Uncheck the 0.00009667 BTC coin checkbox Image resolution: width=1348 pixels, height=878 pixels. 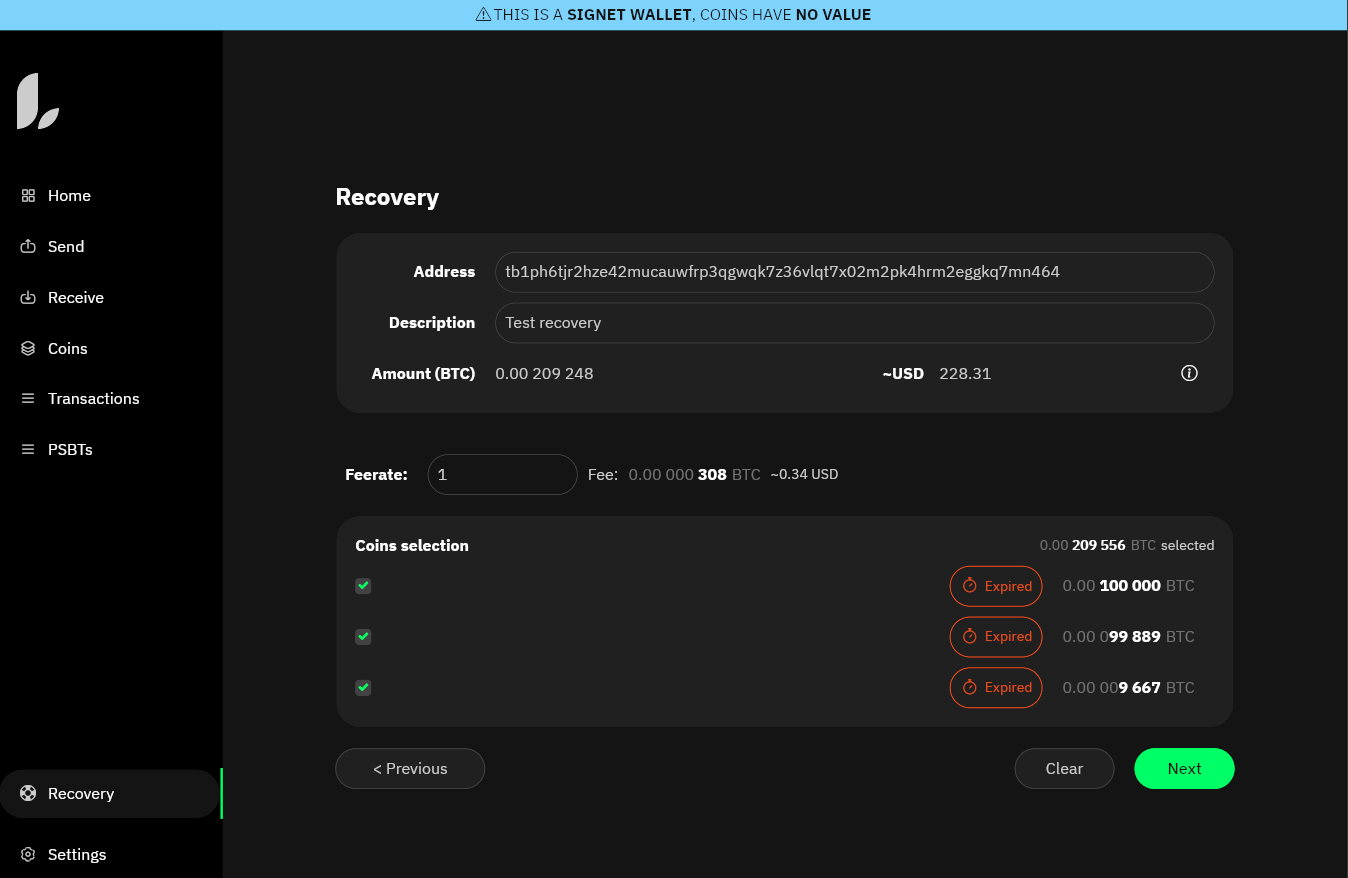(363, 688)
